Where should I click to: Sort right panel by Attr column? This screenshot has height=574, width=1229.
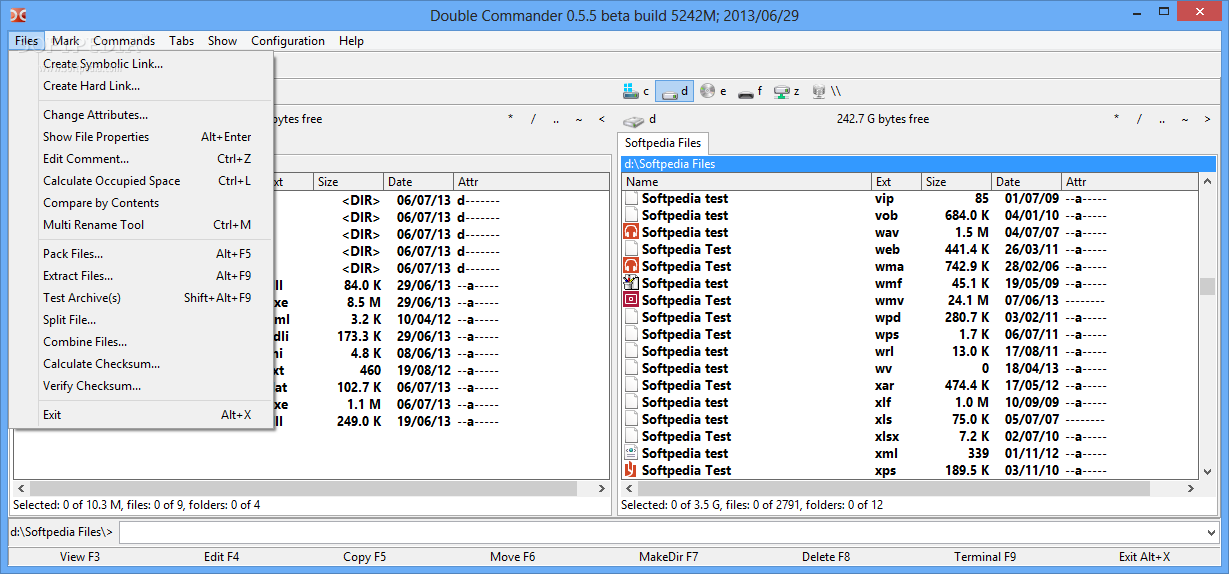point(1129,182)
